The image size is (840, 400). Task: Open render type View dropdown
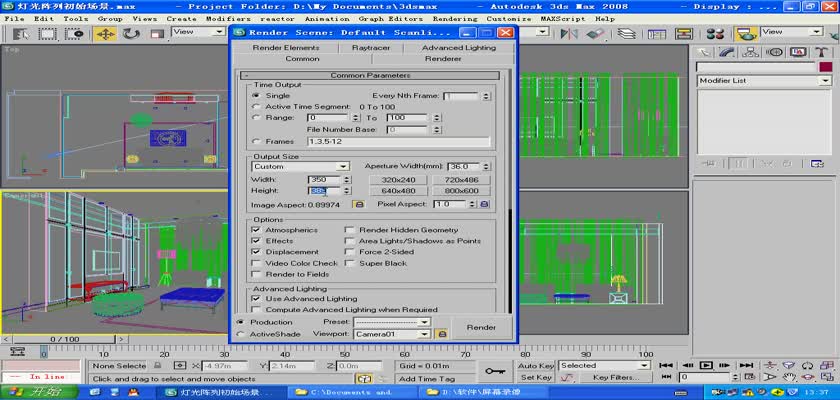[x=792, y=32]
